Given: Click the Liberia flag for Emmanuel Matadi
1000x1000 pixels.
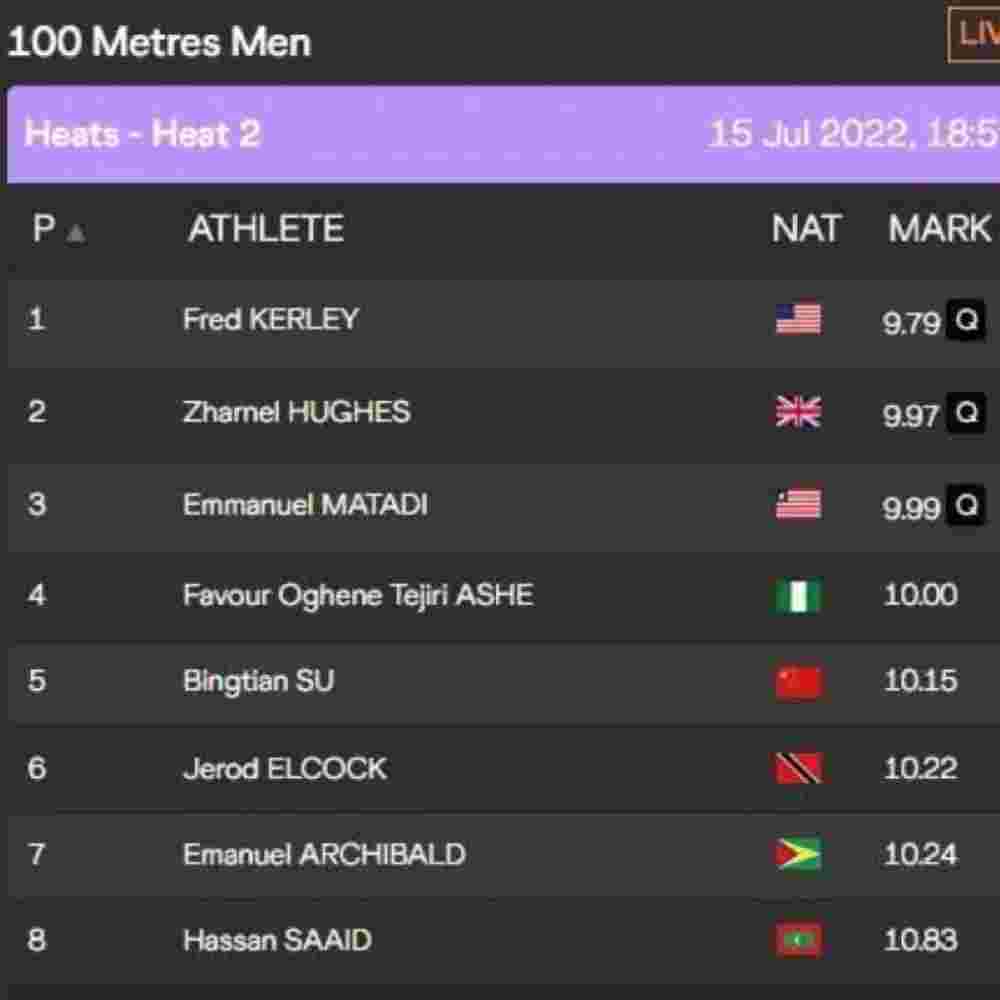Looking at the screenshot, I should 798,504.
